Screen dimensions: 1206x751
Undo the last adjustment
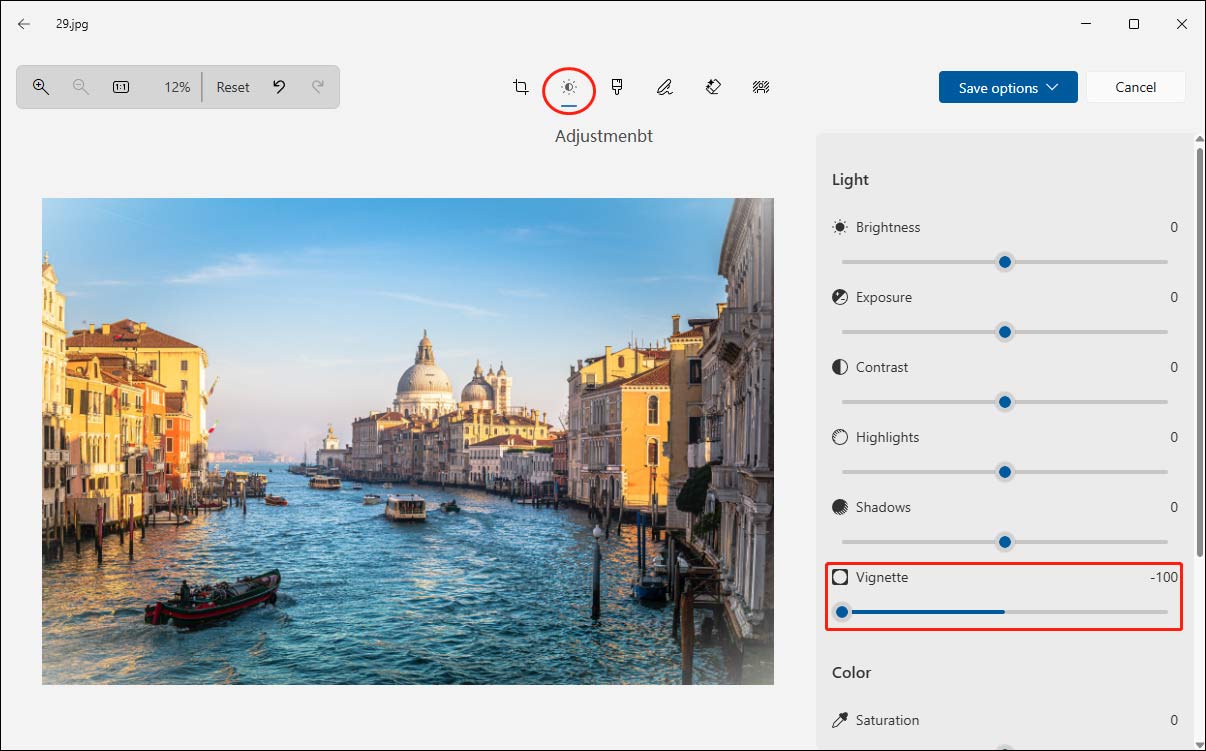[280, 87]
